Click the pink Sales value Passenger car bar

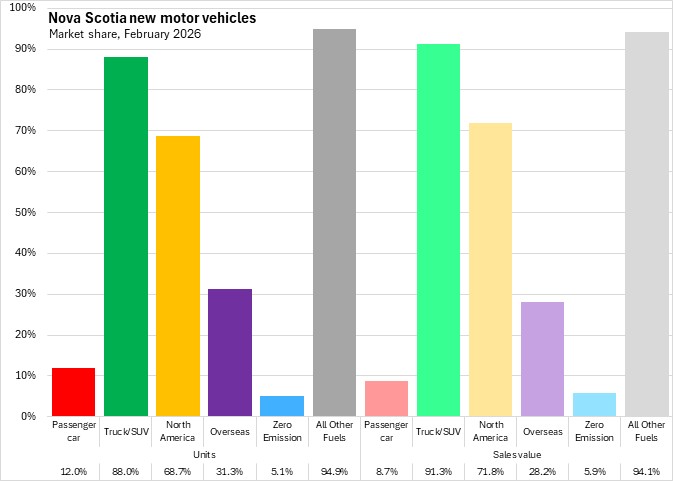pos(386,398)
